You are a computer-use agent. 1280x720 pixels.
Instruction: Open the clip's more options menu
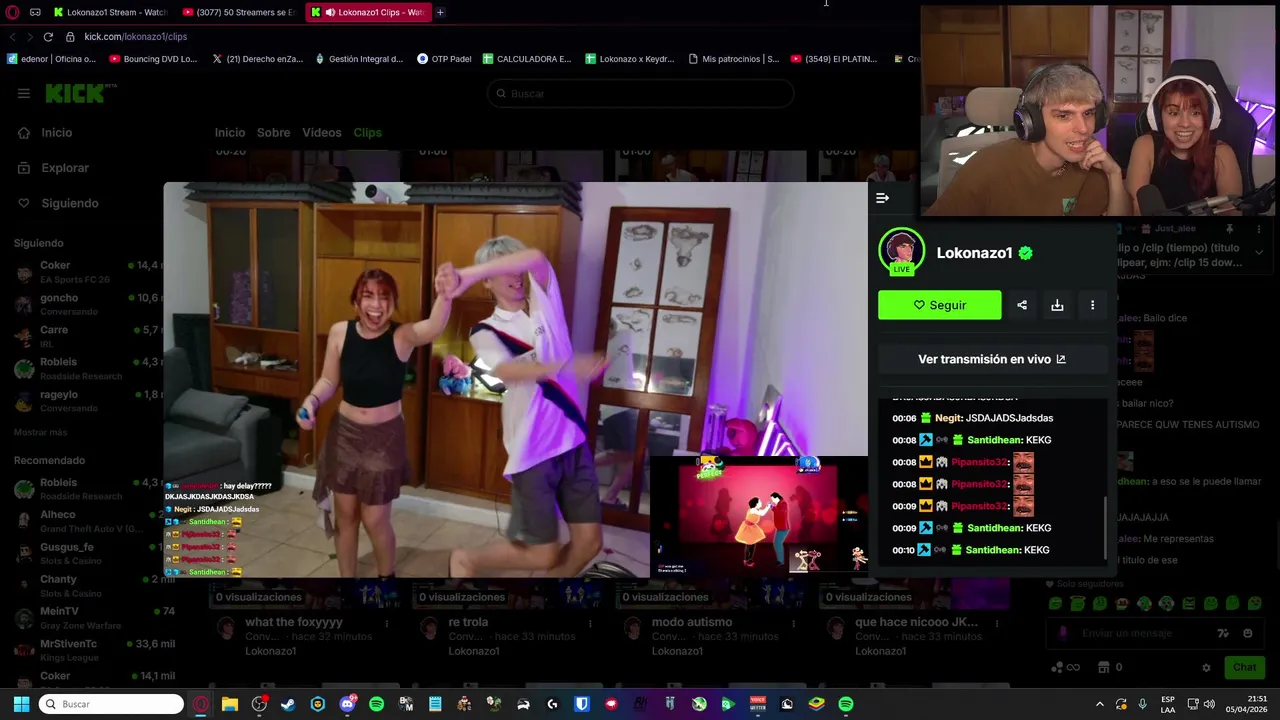pos(1092,305)
